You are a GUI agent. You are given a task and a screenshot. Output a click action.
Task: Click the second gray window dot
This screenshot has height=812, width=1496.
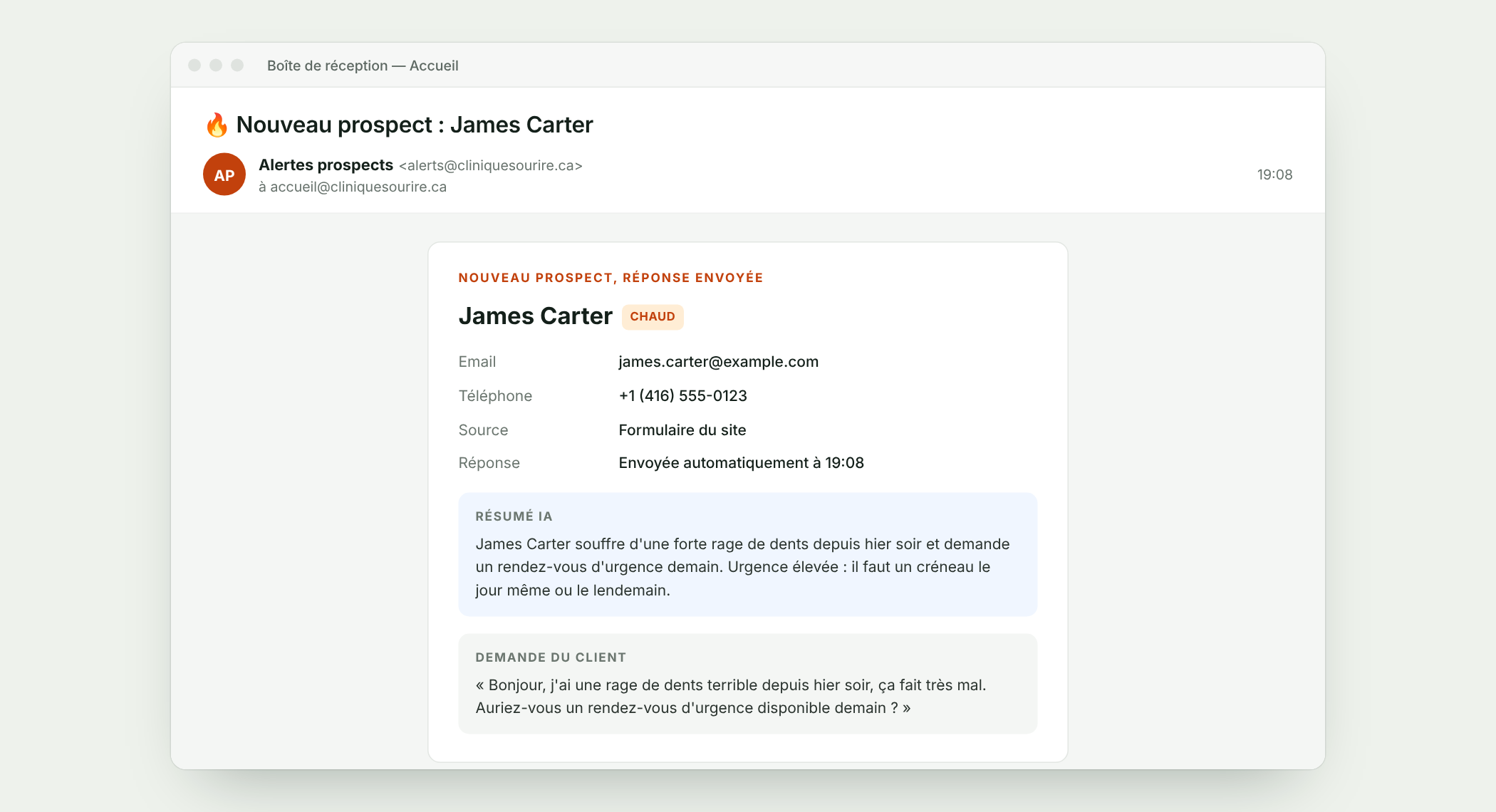(x=216, y=65)
